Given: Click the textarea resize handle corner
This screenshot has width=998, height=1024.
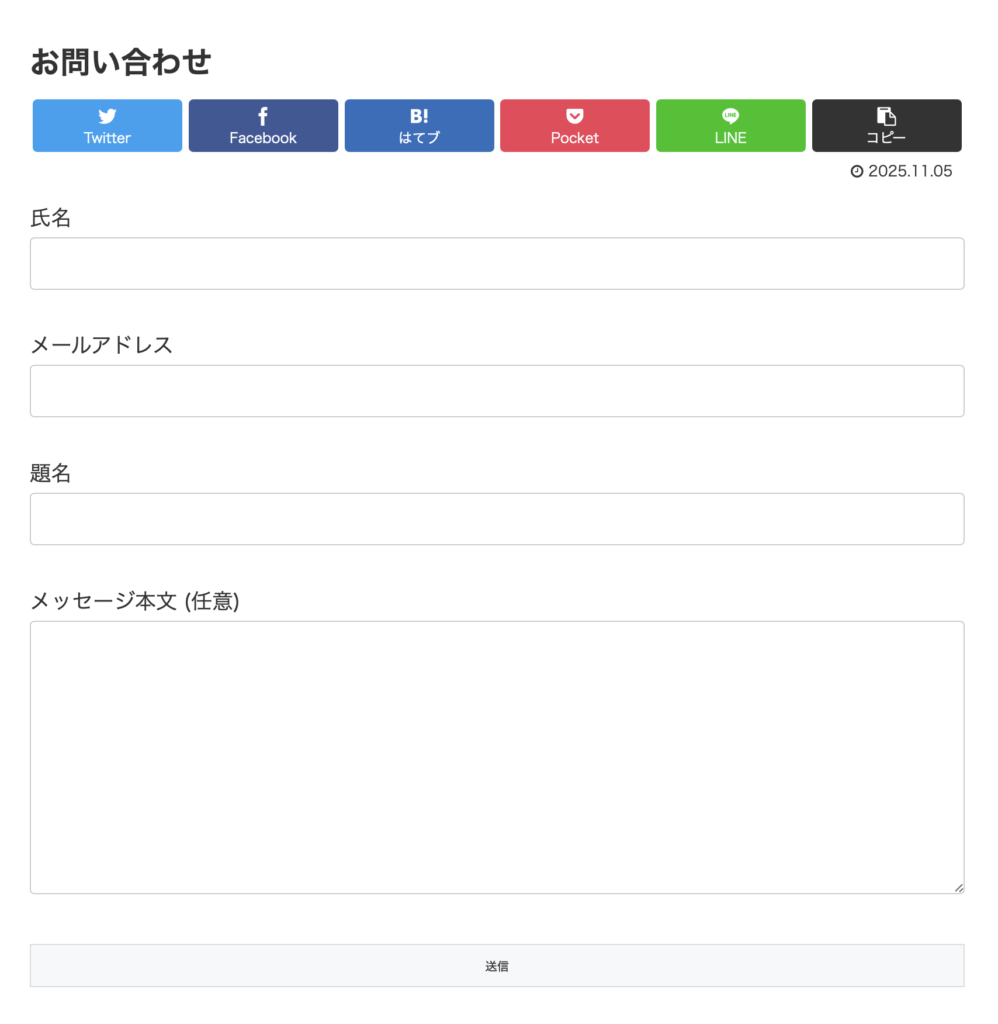Looking at the screenshot, I should pos(959,888).
